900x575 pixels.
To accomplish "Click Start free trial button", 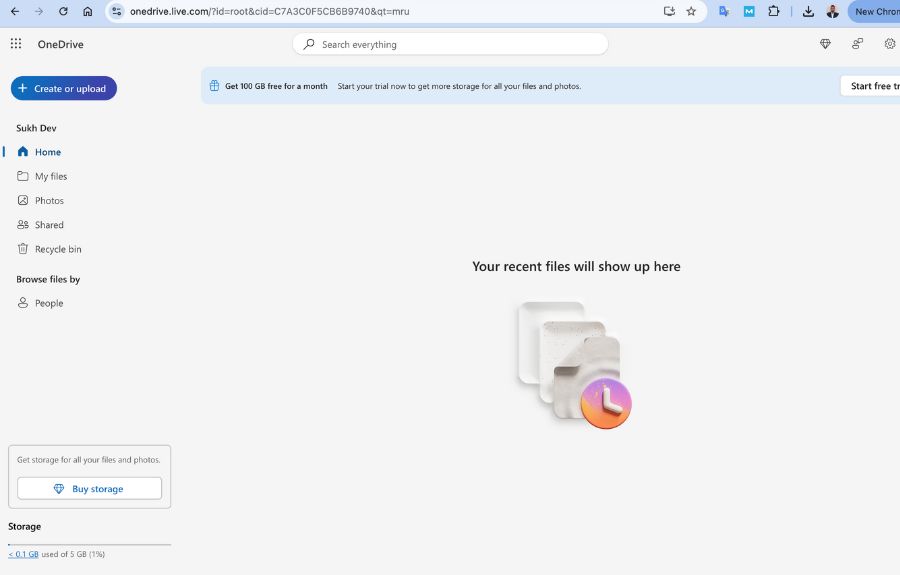I will [871, 86].
